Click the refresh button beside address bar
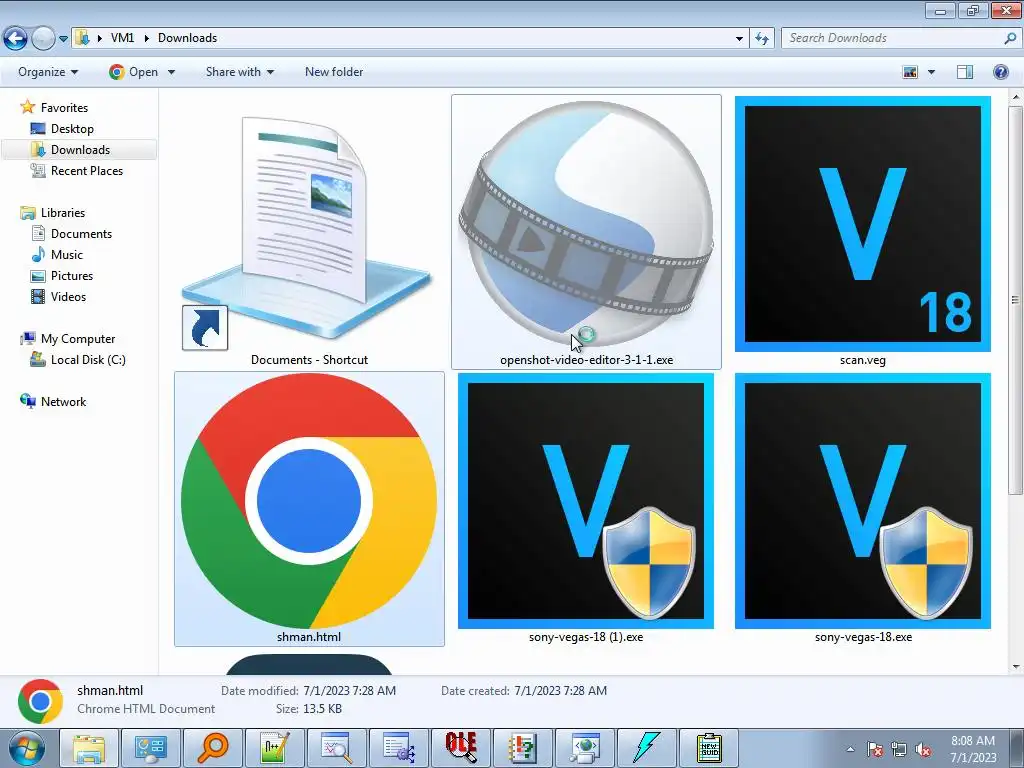The width and height of the screenshot is (1024, 768). click(x=761, y=38)
